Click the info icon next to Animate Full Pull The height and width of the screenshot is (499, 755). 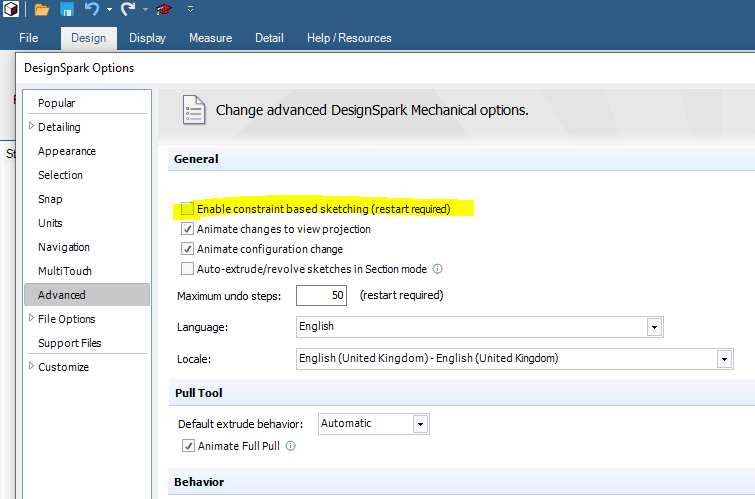click(x=290, y=446)
